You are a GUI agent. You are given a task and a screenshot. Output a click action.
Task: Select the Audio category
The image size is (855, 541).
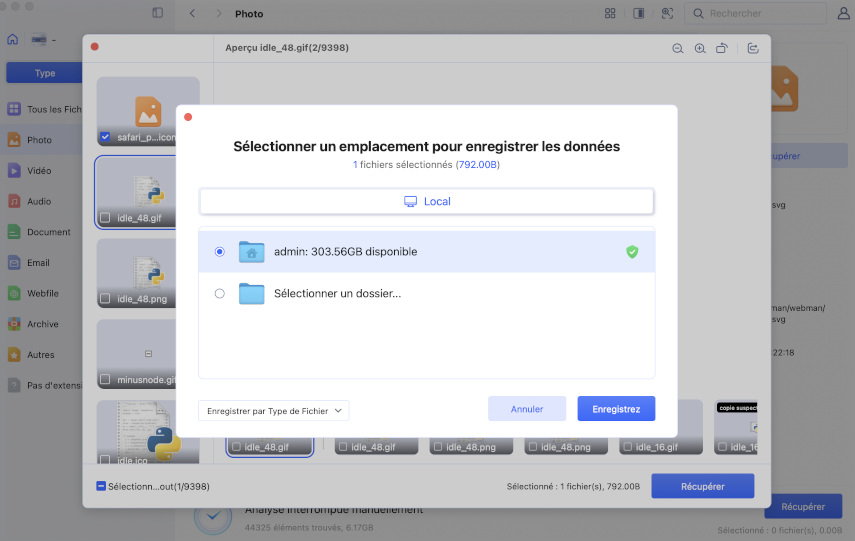click(x=41, y=201)
